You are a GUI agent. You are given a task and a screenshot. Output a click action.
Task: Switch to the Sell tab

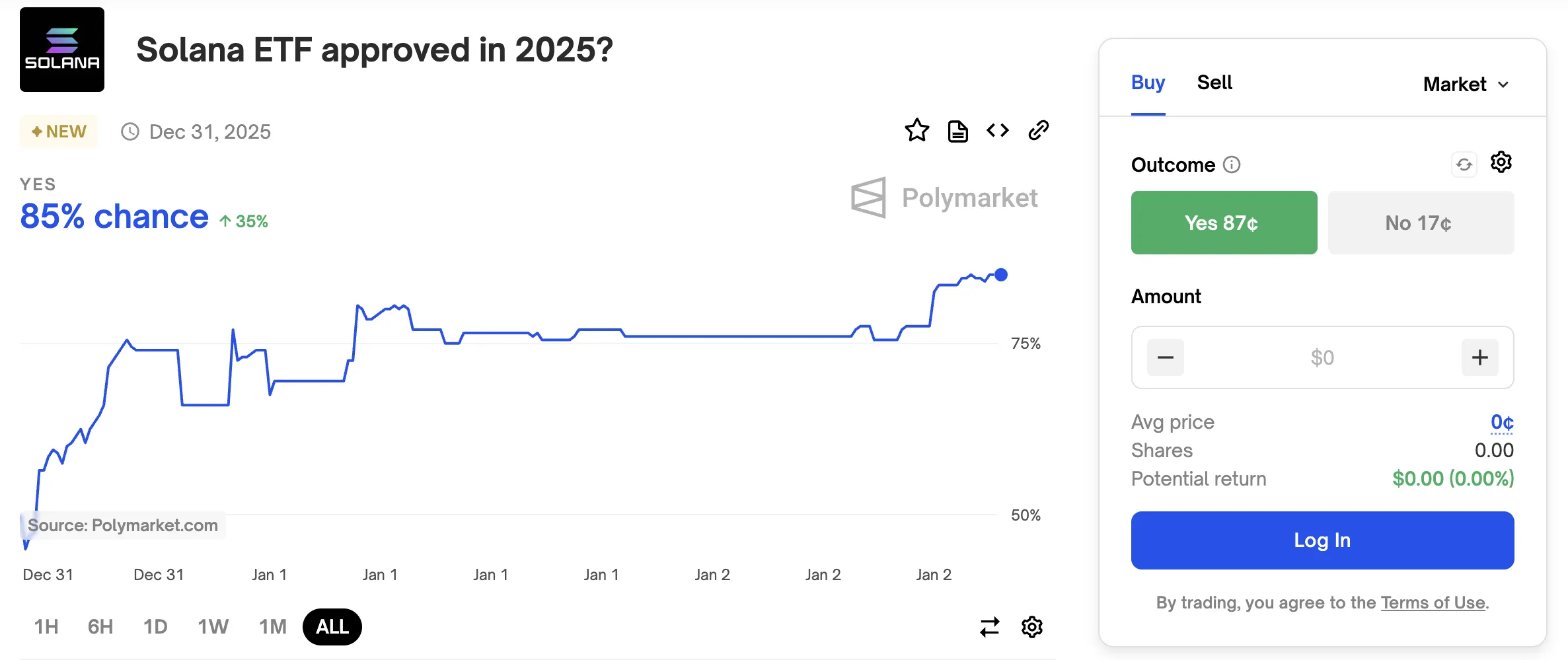[1214, 83]
